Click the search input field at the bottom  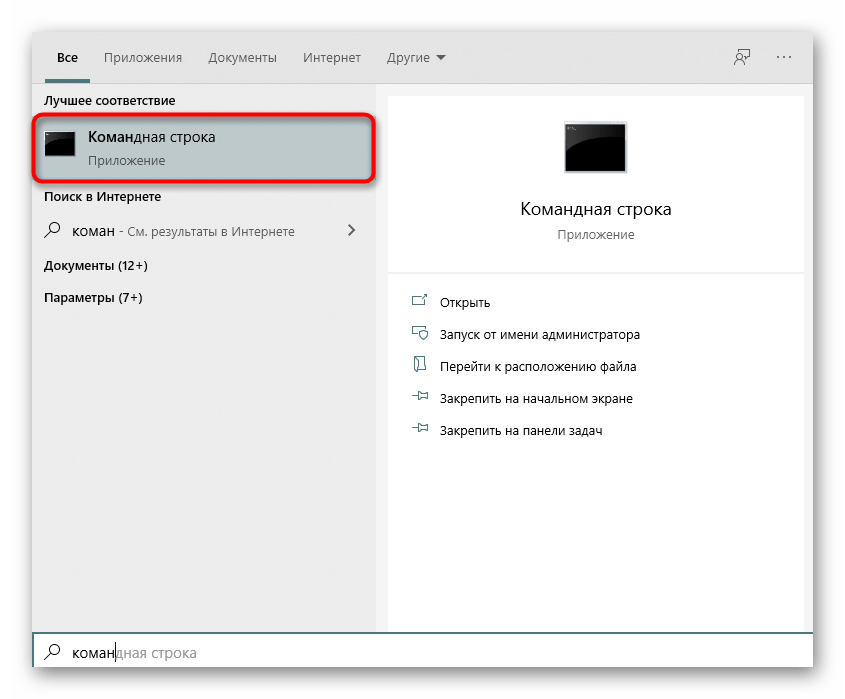(x=430, y=652)
